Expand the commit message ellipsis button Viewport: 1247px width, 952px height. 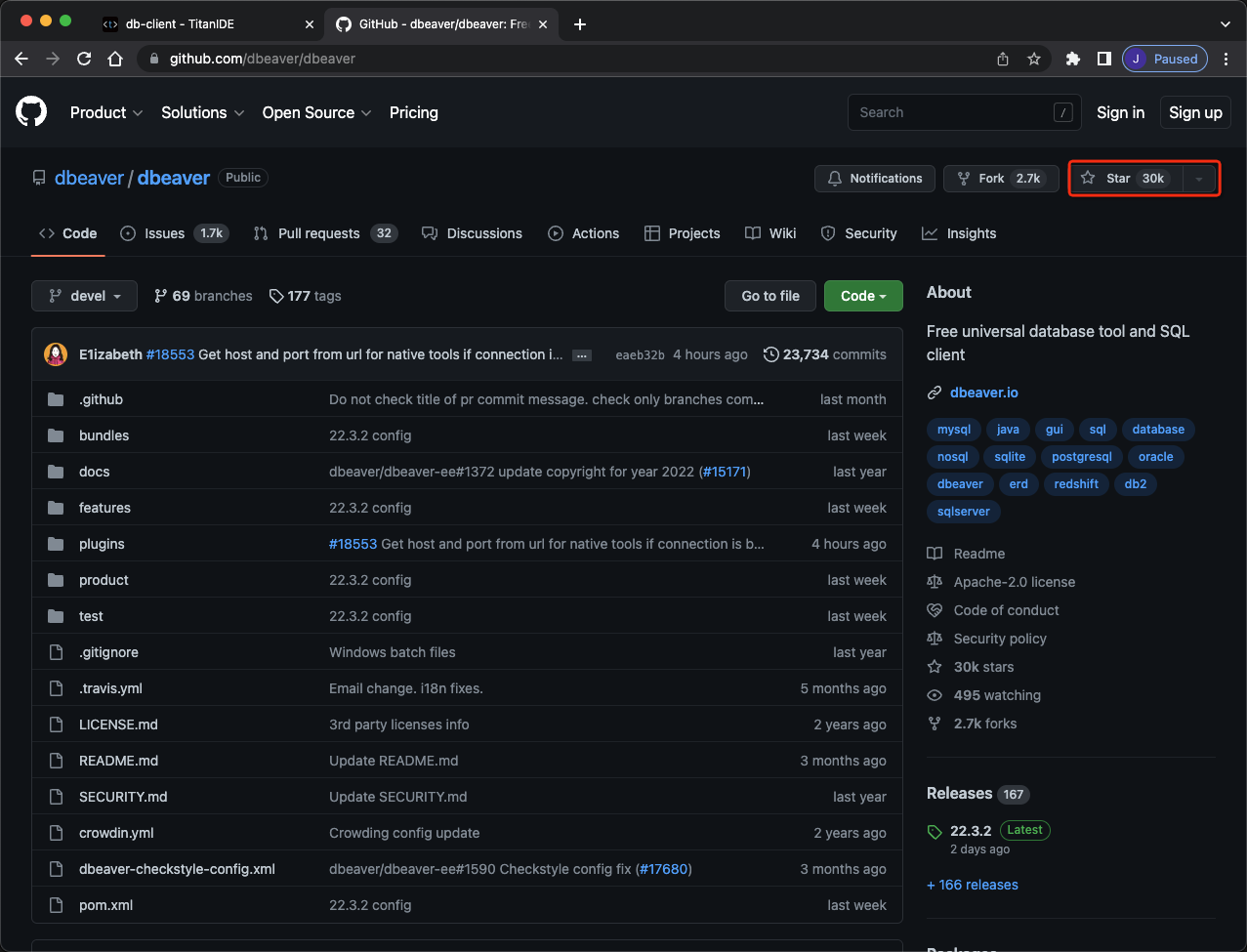pos(582,355)
